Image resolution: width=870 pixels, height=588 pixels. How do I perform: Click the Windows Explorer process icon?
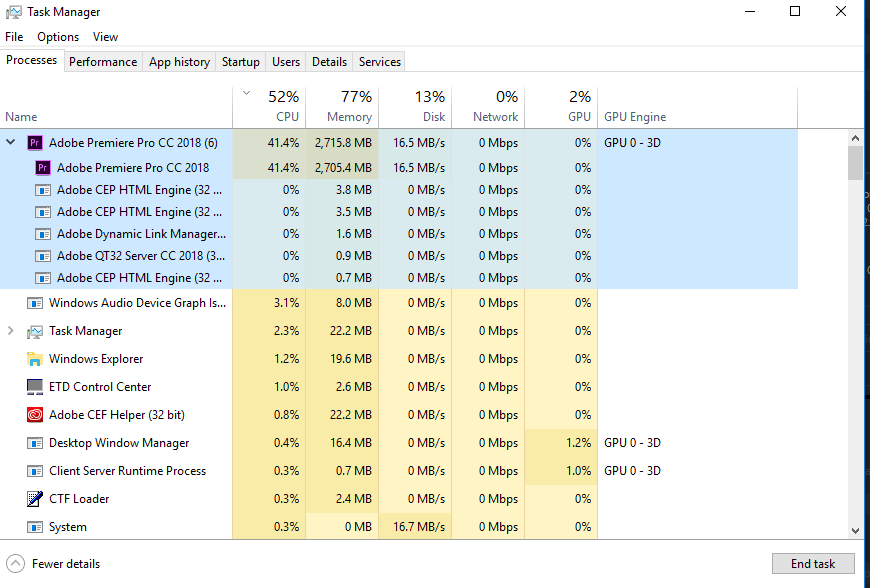coord(34,359)
